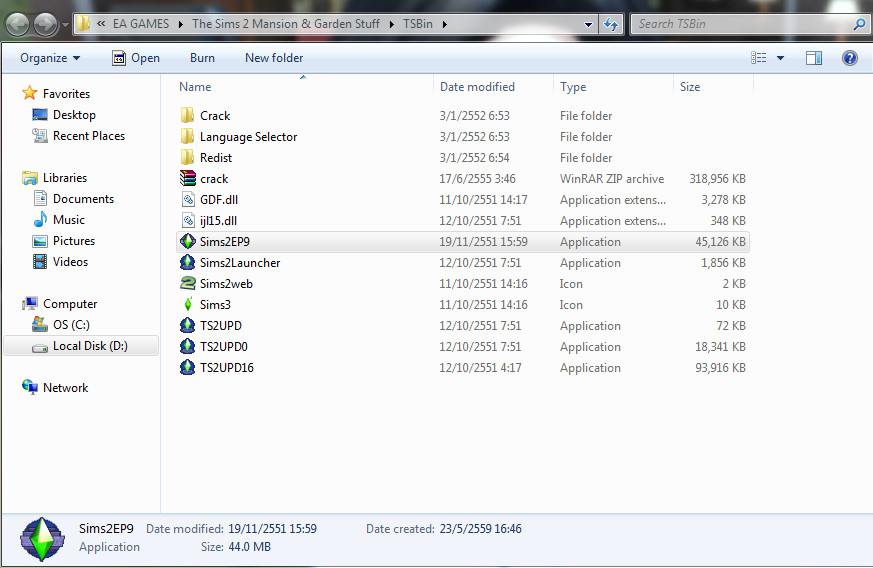Open the address bar history dropdown
This screenshot has width=873, height=568.
click(588, 25)
